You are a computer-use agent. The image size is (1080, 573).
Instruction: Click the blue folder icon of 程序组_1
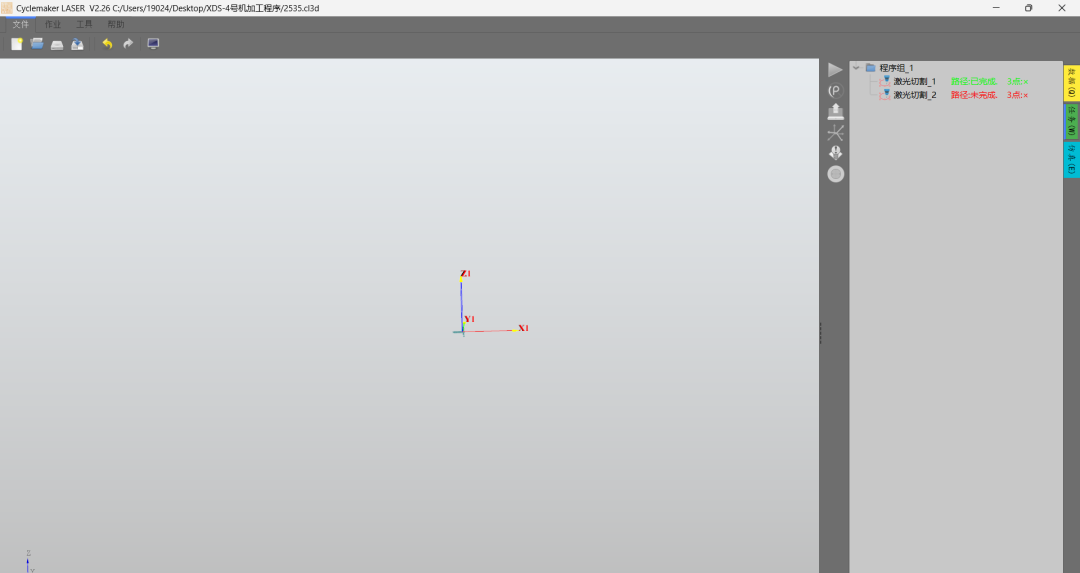click(x=871, y=67)
